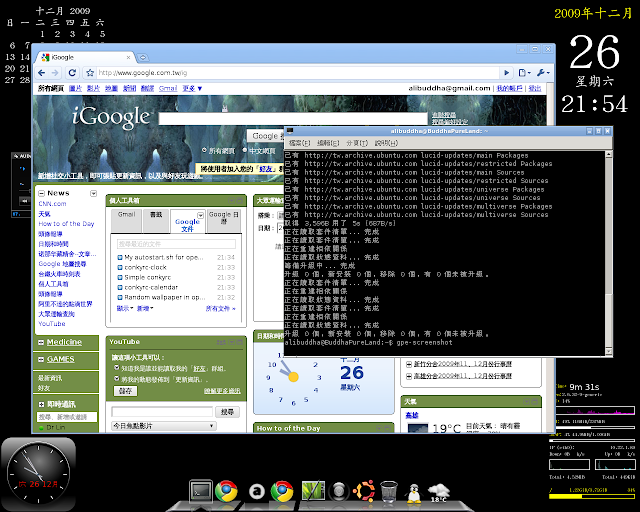This screenshot has height=512, width=640.
Task: Open 檔案(F) menu in terminal
Action: (299, 143)
